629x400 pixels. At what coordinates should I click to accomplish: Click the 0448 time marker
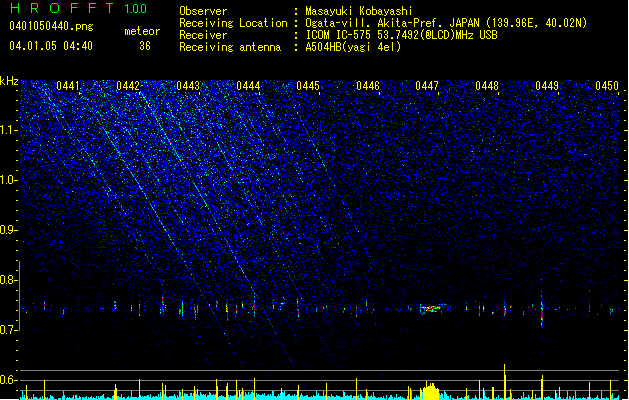[x=487, y=86]
